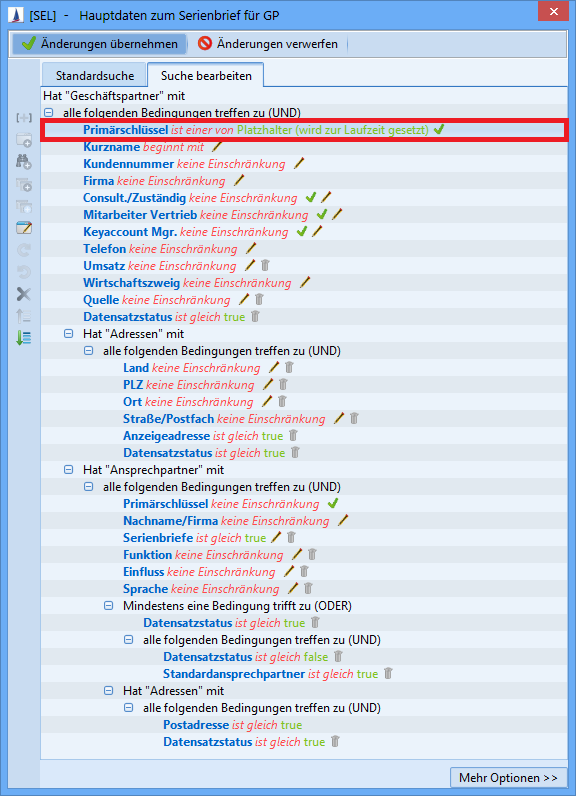This screenshot has width=576, height=796.
Task: Click pencil edit icon next to Kurzname
Action: tap(217, 147)
